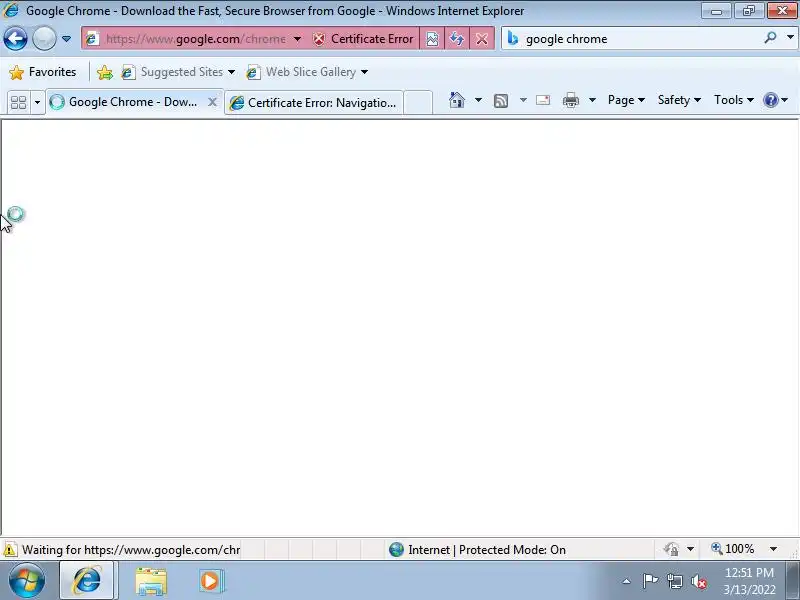Launch Windows Media Player from taskbar
The height and width of the screenshot is (600, 800).
(210, 581)
